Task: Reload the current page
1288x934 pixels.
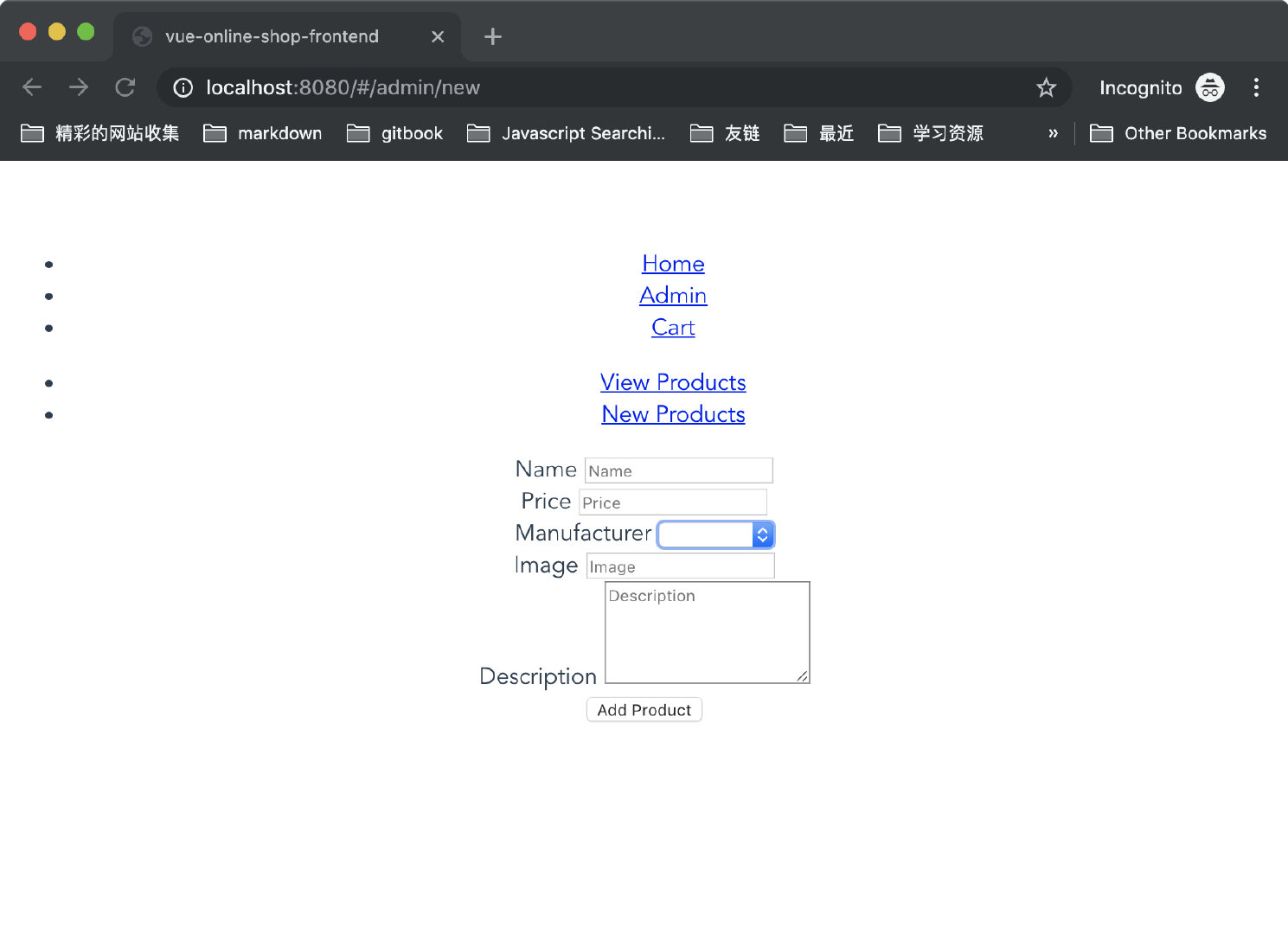Action: (x=125, y=87)
